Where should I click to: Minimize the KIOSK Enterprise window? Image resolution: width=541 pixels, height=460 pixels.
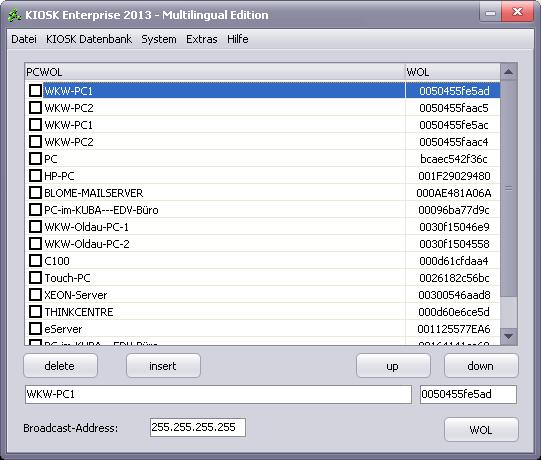(x=490, y=13)
